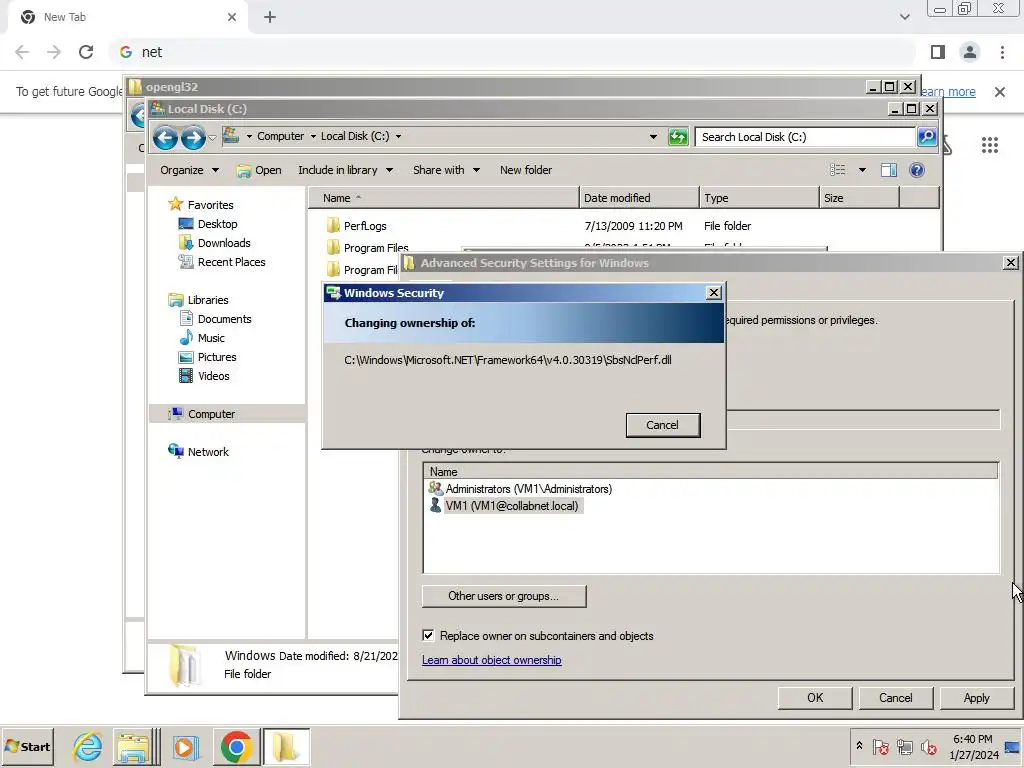This screenshot has width=1024, height=768.
Task: Open Favorites in navigation pane
Action: 201,205
